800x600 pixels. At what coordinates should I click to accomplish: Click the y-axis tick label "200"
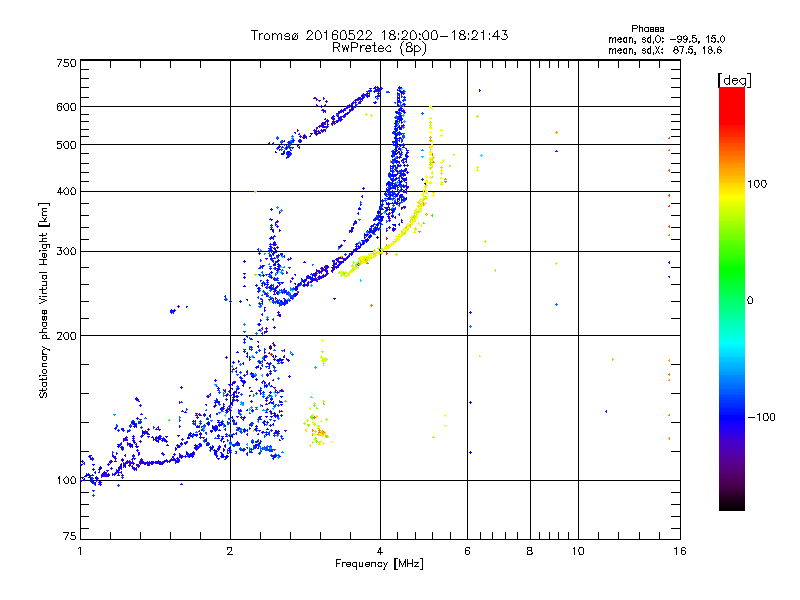[x=66, y=336]
